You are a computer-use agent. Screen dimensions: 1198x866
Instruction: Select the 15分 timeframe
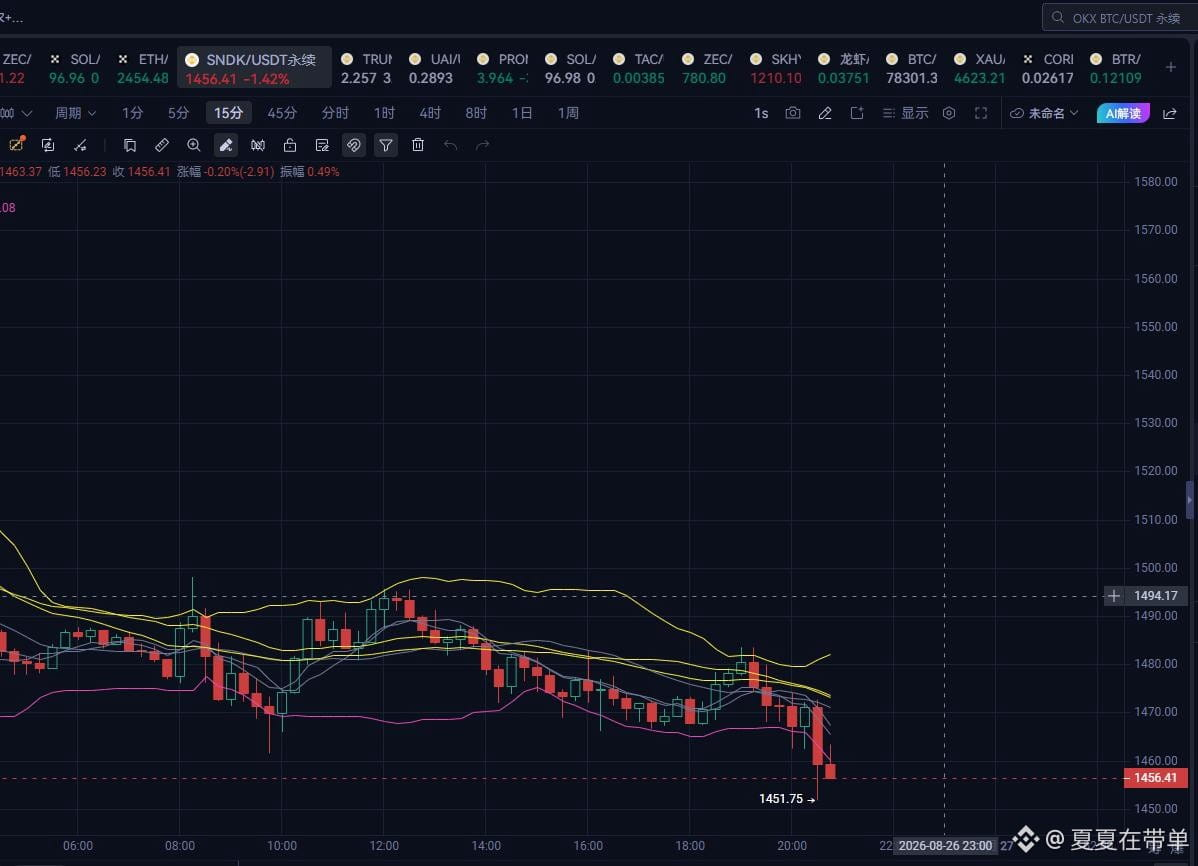[228, 113]
